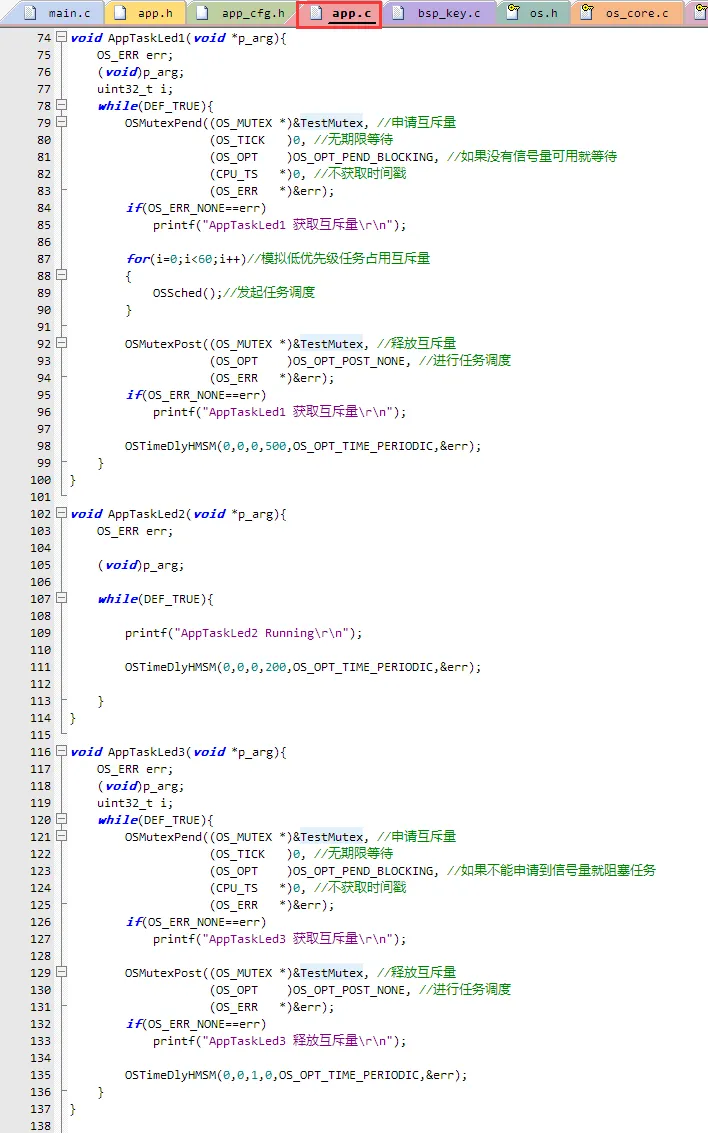
Task: Click line number 98 in the gutter
Action: tap(42, 446)
